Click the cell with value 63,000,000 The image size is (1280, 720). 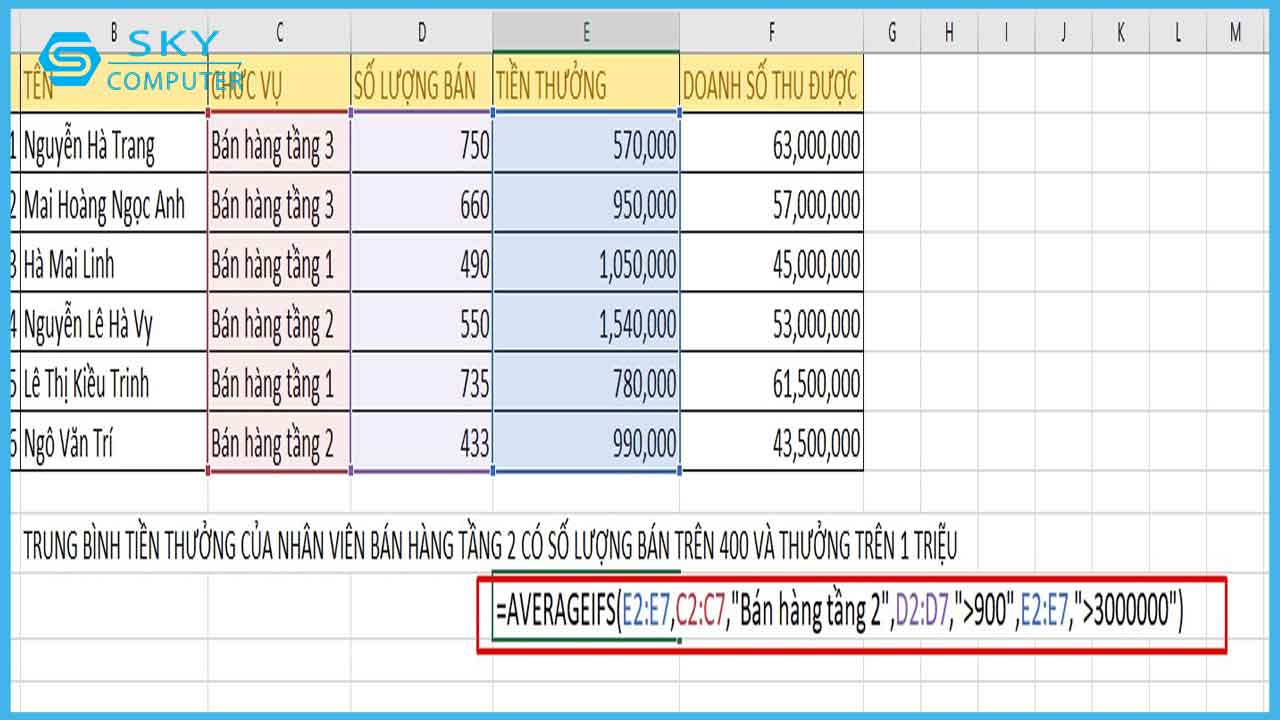[771, 147]
